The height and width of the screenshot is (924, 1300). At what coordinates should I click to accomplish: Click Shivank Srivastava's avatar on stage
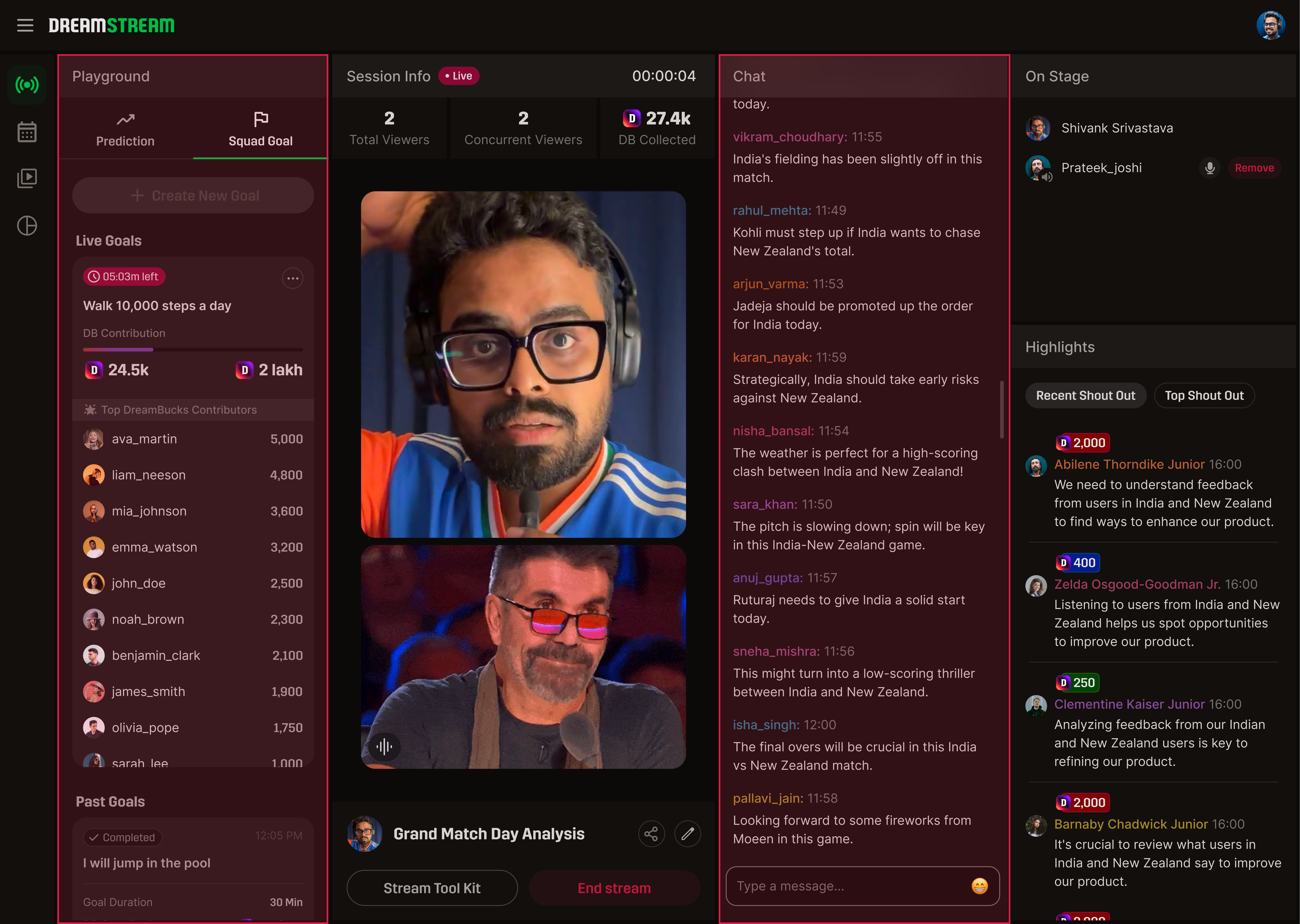click(x=1038, y=128)
